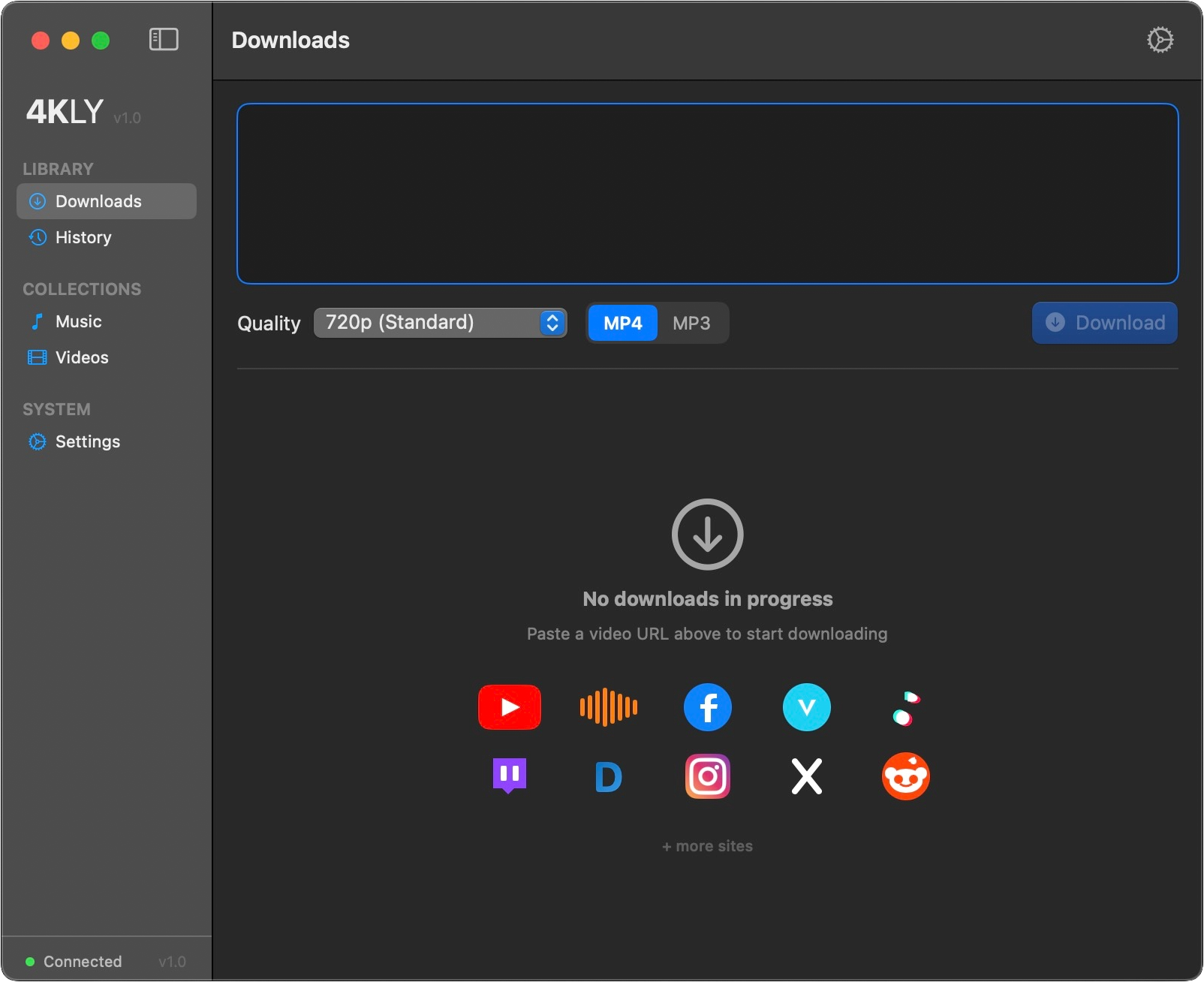Open settings via the gear icon at top right
The image size is (1204, 982).
click(1160, 40)
